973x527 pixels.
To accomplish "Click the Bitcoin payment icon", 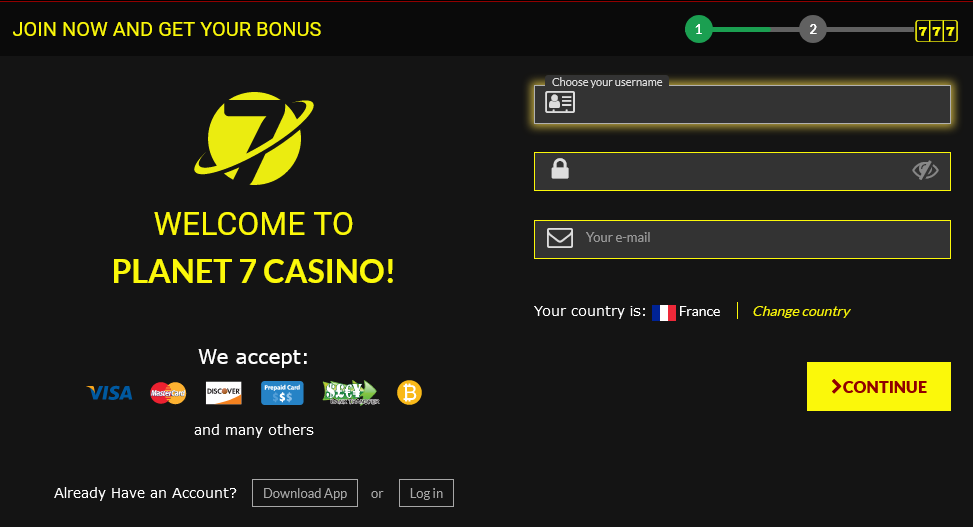I will coord(409,393).
